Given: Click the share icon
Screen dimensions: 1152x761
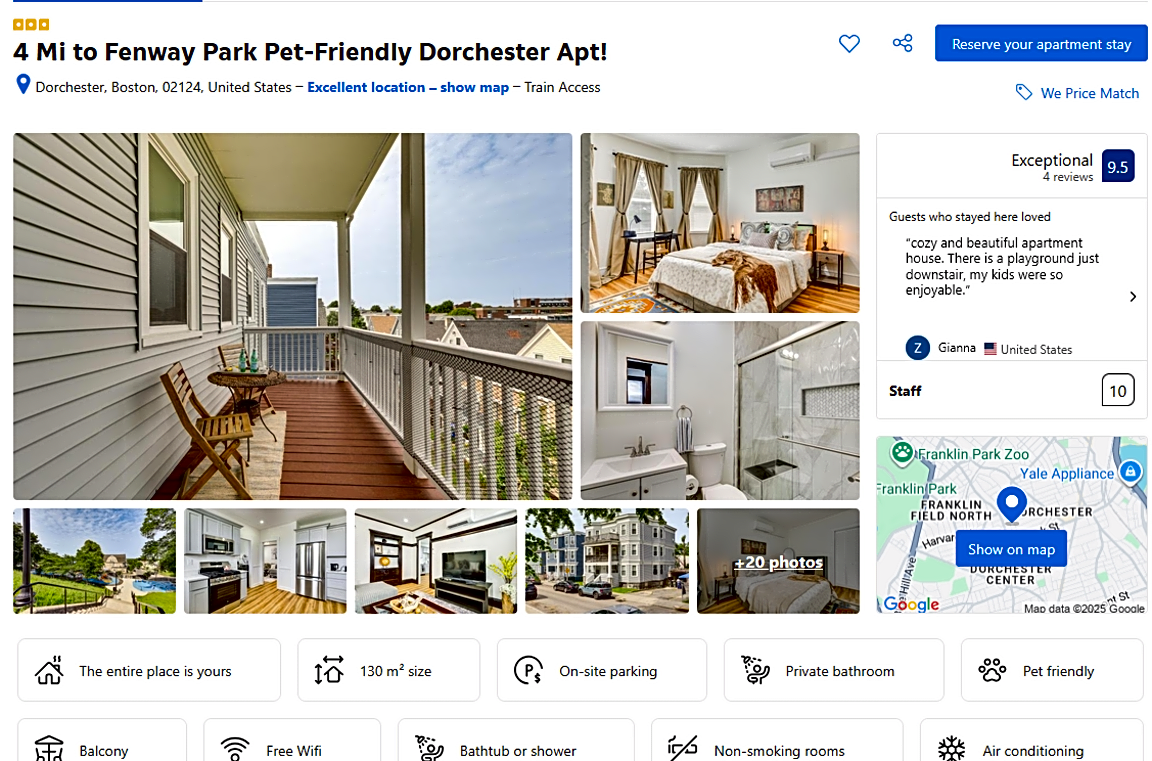Looking at the screenshot, I should (x=903, y=43).
